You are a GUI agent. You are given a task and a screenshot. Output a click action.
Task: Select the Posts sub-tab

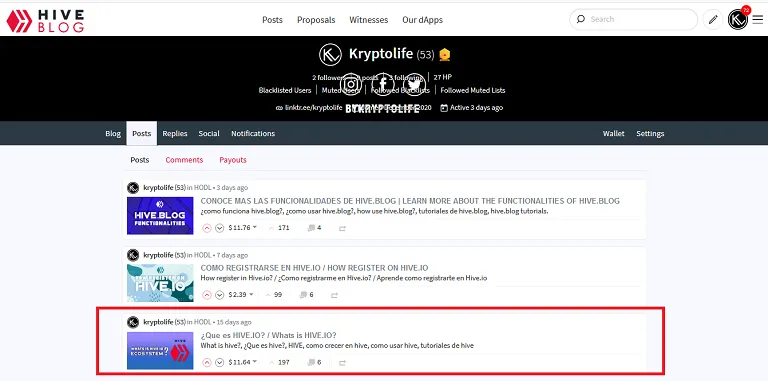[x=140, y=160]
